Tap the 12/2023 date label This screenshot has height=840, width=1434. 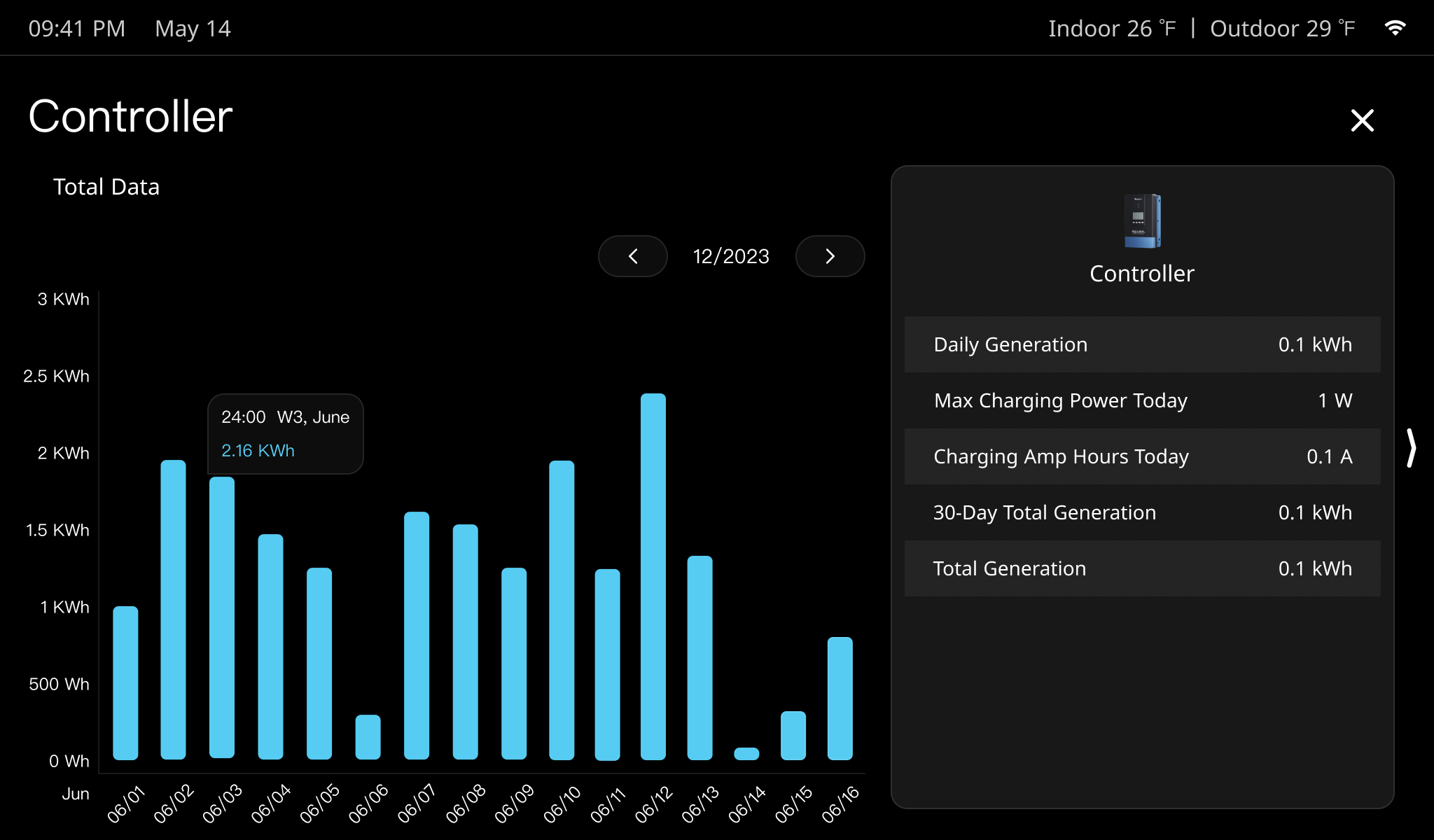coord(731,256)
